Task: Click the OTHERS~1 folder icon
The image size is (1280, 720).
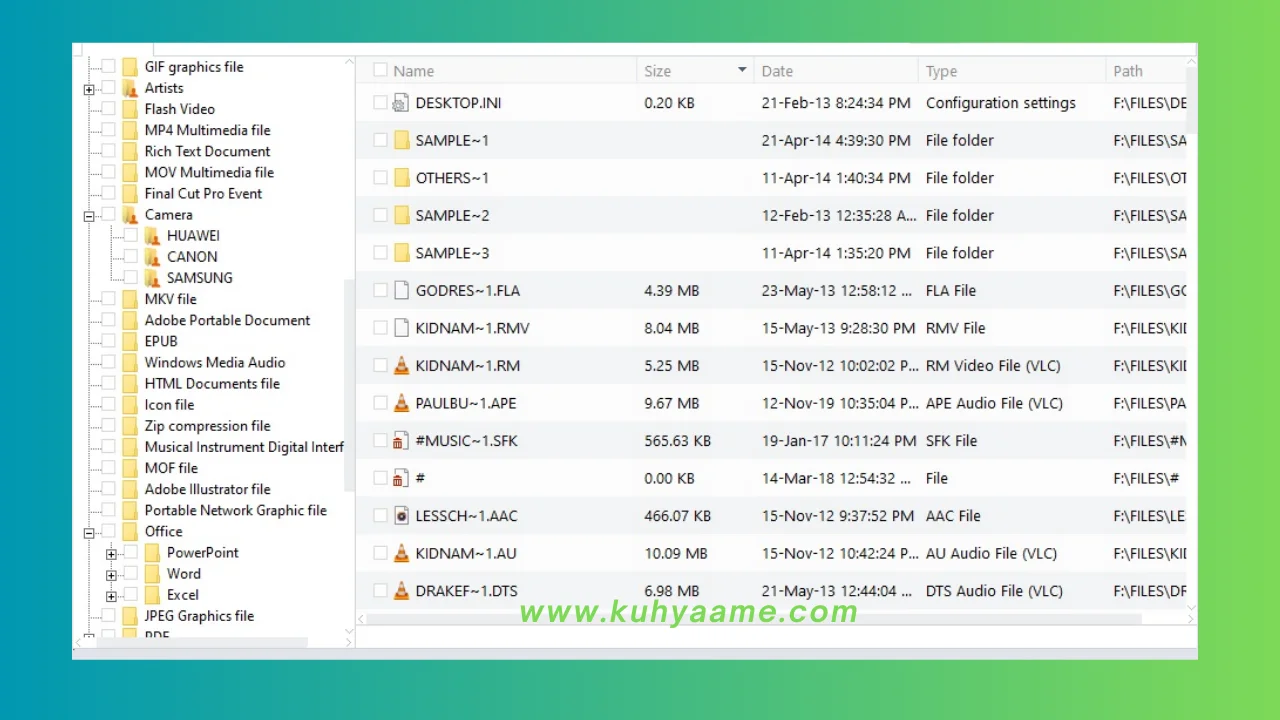Action: click(401, 178)
